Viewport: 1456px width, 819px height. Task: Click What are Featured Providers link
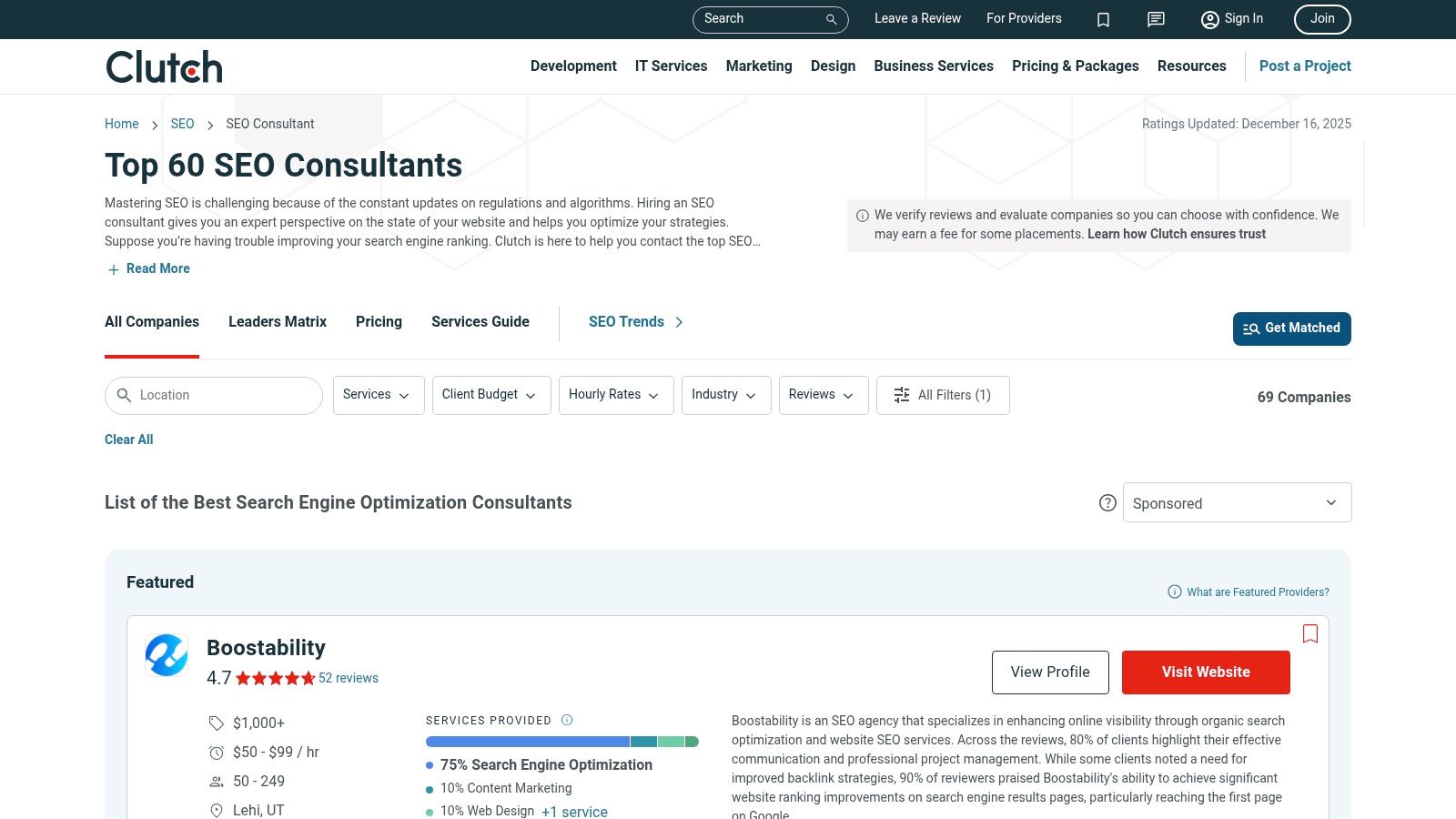click(x=1258, y=591)
